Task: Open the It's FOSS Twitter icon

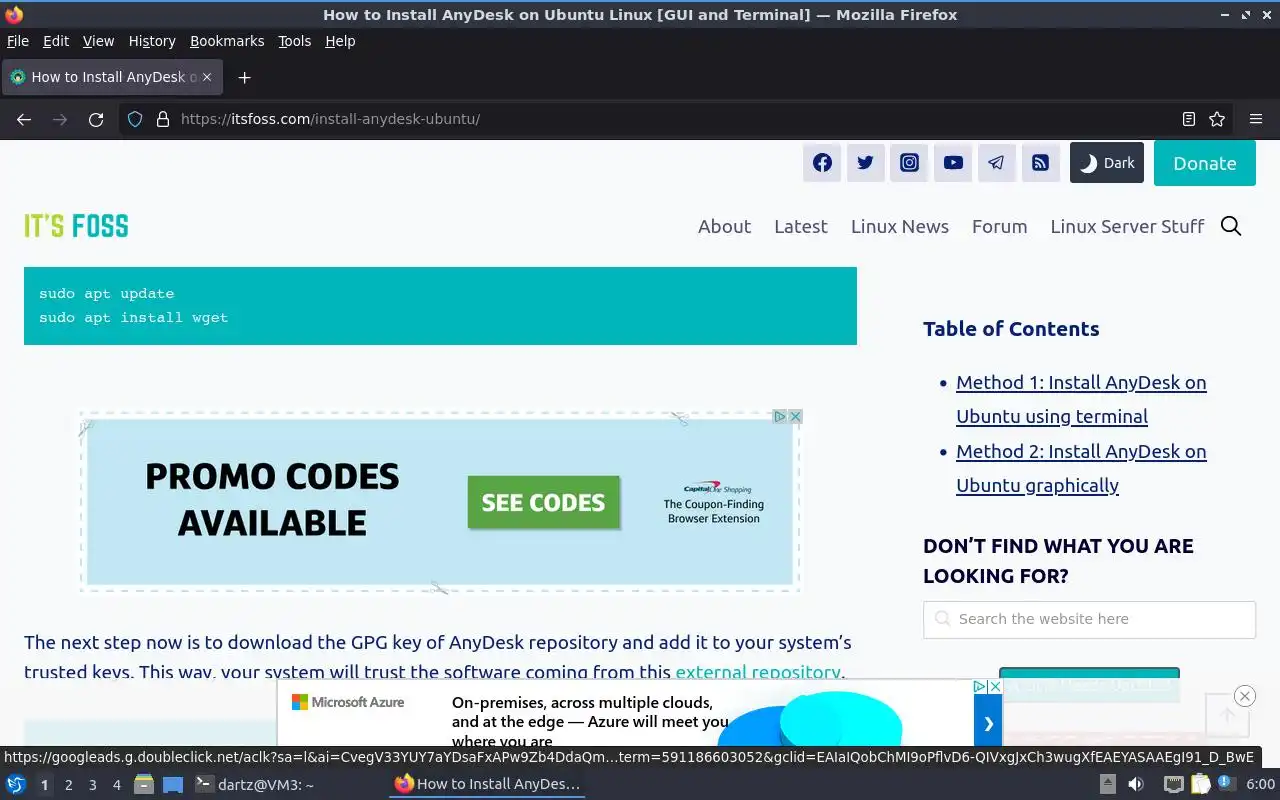Action: point(866,163)
